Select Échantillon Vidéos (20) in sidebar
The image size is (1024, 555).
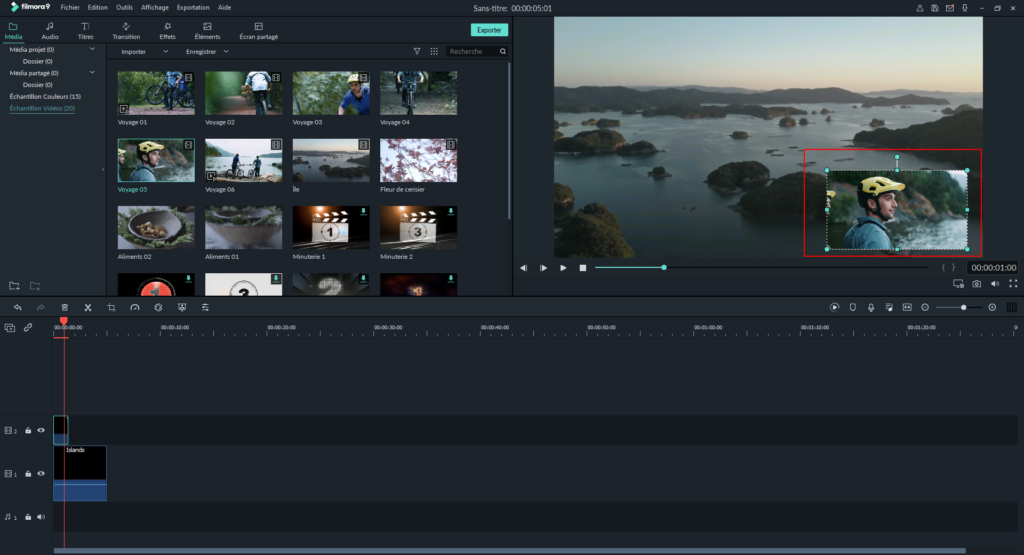pyautogui.click(x=42, y=108)
